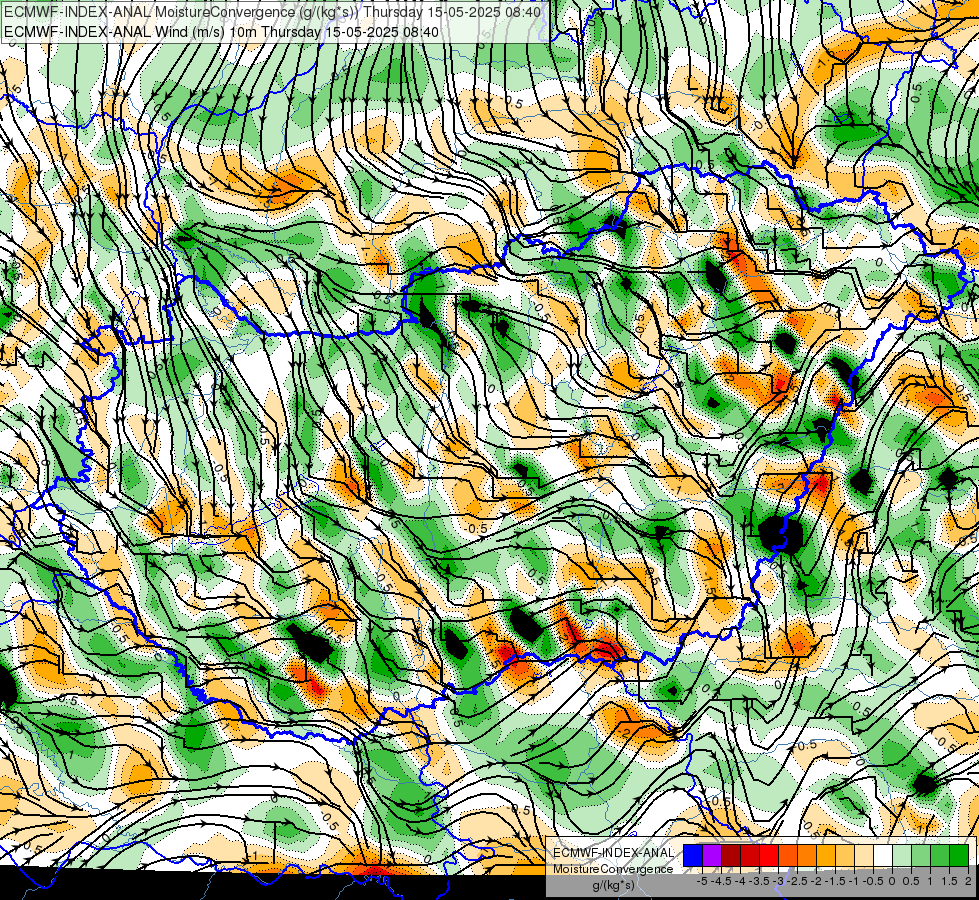Image resolution: width=979 pixels, height=900 pixels.
Task: Click the -2.5 legend scale value
Action: pyautogui.click(x=797, y=881)
